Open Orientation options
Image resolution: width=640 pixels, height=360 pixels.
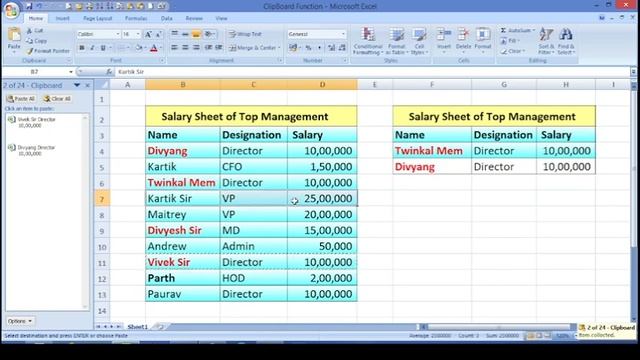click(210, 34)
